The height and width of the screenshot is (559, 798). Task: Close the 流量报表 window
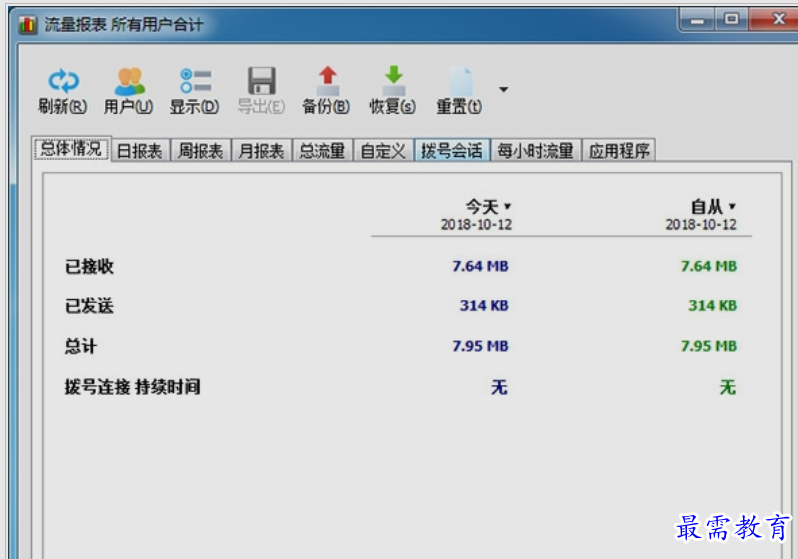pos(774,19)
